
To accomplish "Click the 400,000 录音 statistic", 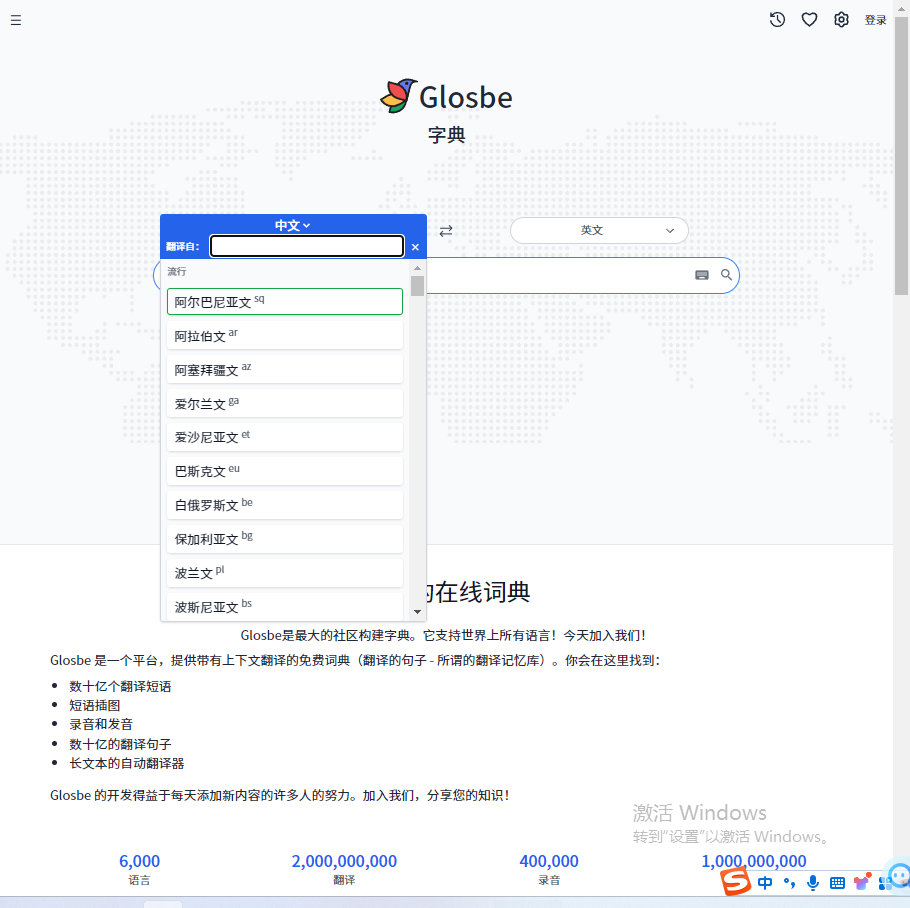I will click(549, 869).
